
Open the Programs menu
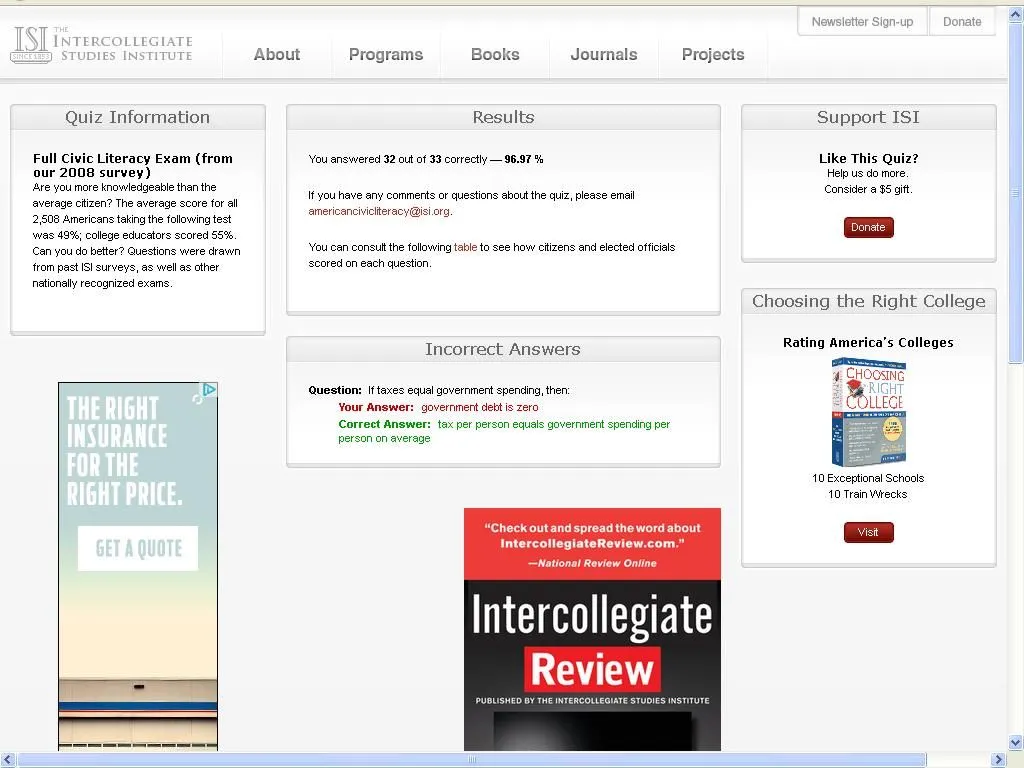tap(385, 55)
